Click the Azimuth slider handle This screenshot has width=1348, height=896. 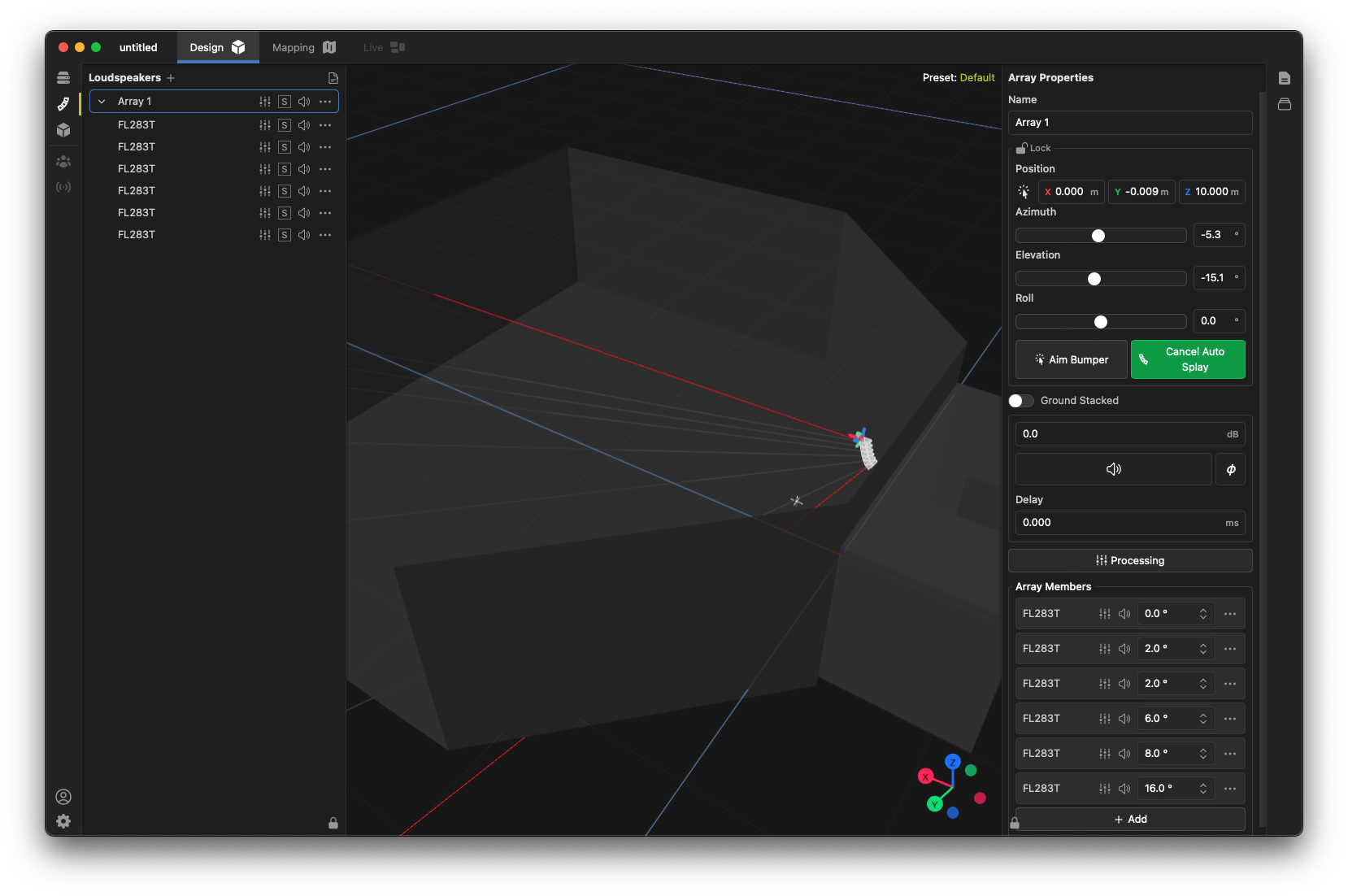tap(1098, 236)
